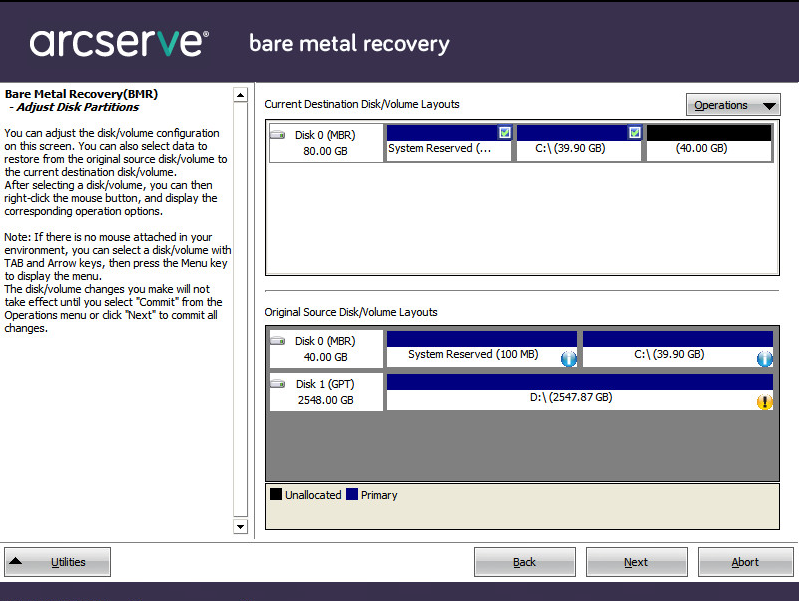Abort the bare metal recovery

pos(745,562)
